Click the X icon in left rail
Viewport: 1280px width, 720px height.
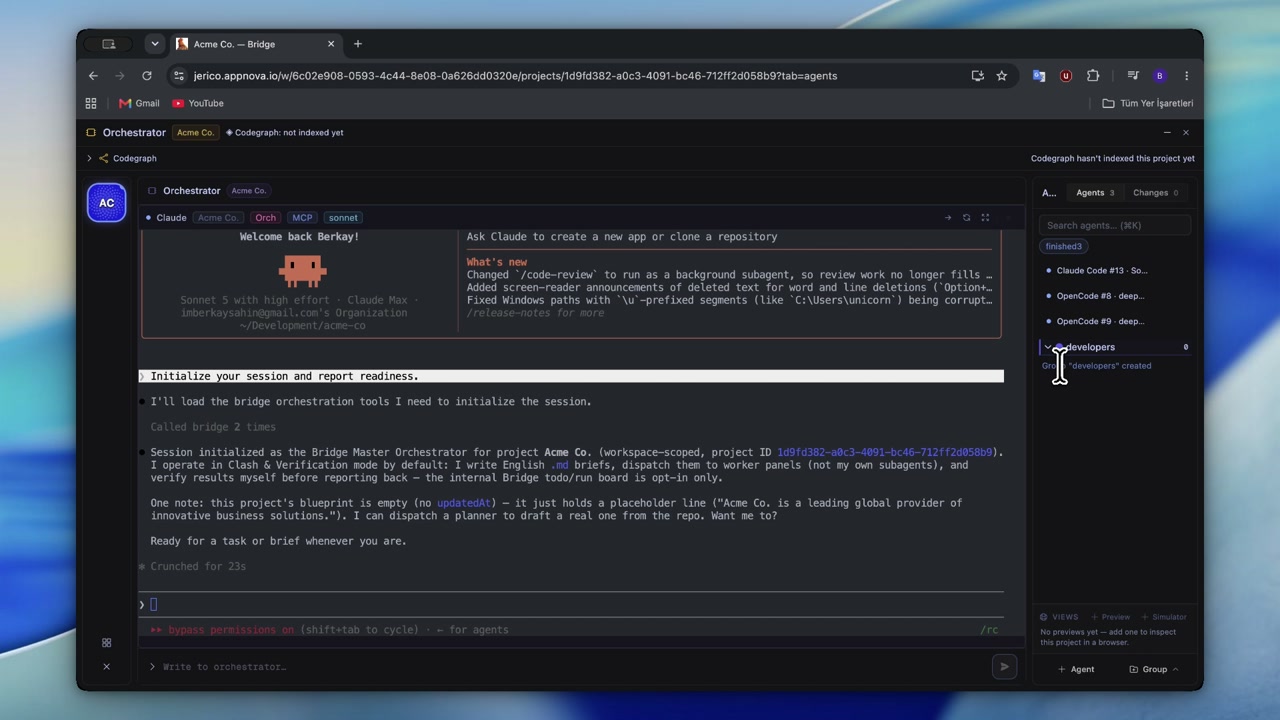coord(106,666)
